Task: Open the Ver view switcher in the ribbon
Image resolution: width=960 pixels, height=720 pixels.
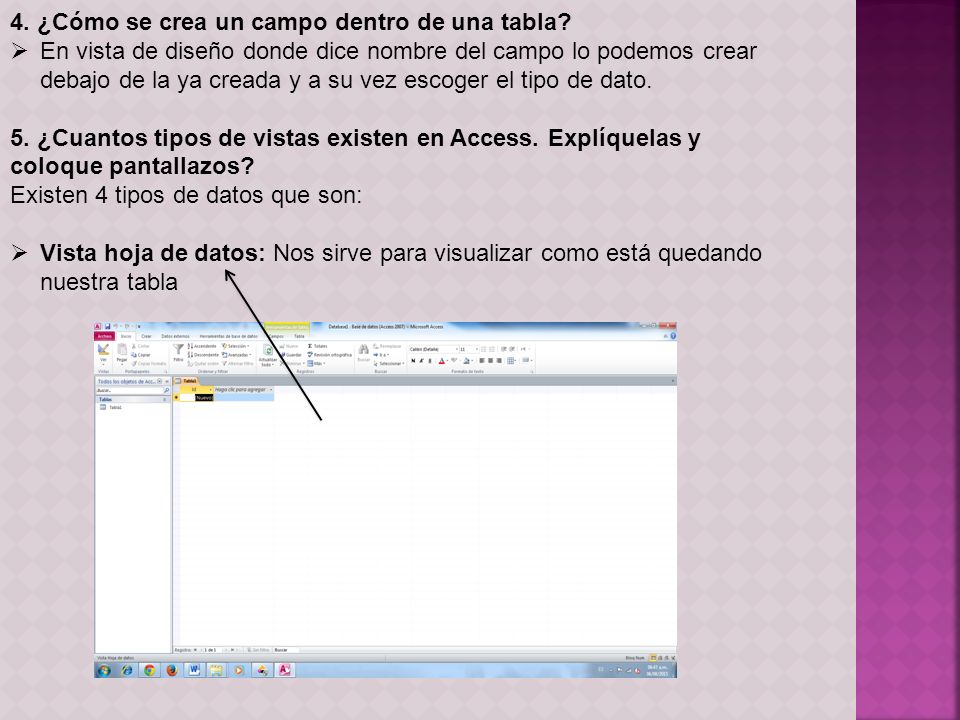Action: (x=103, y=353)
